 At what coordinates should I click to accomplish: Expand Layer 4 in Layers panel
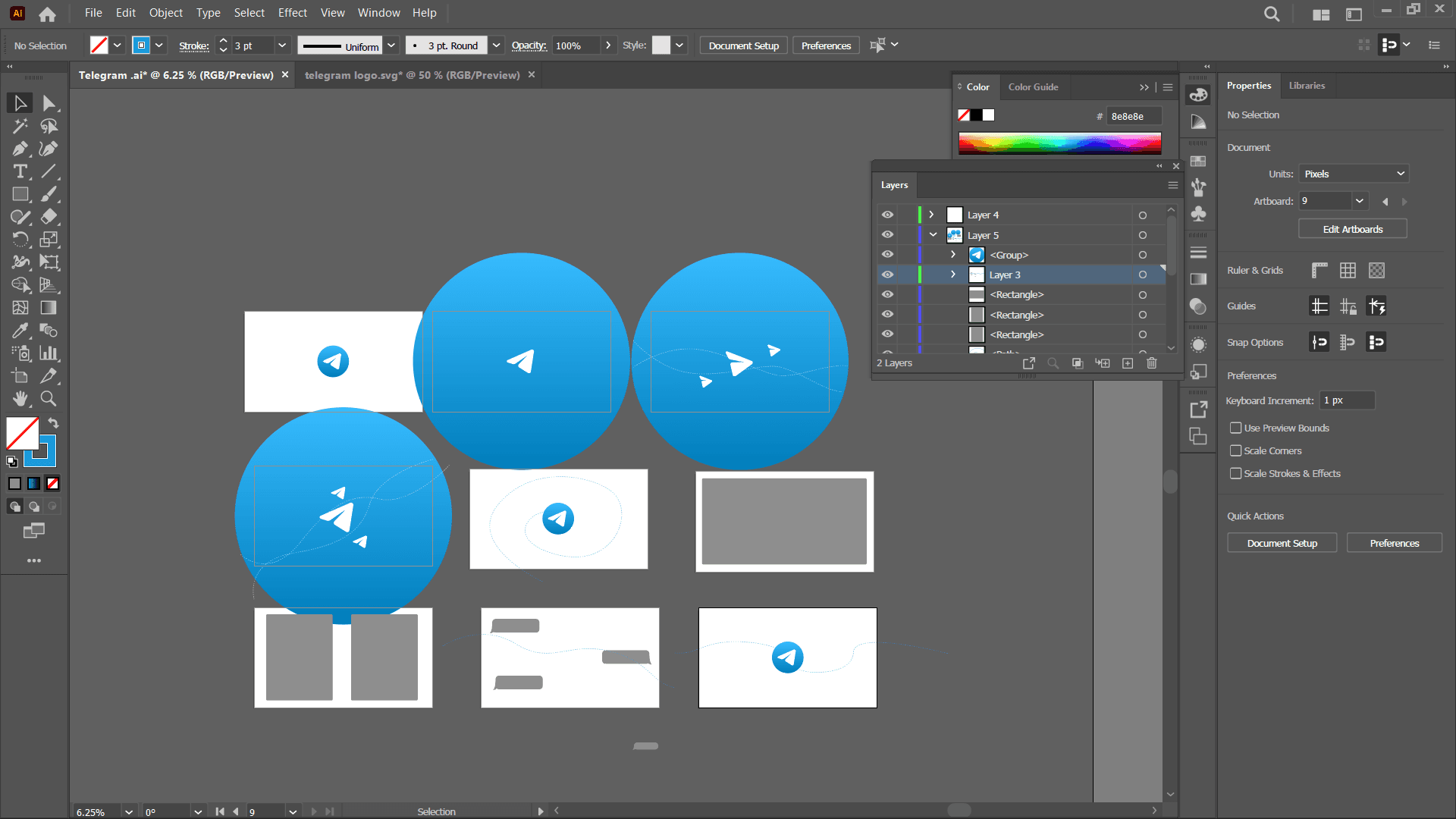(x=931, y=215)
